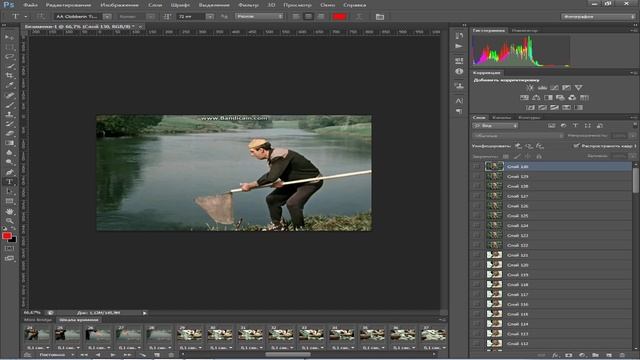Filter layers by type layers icon
The width and height of the screenshot is (640, 360).
(x=576, y=126)
